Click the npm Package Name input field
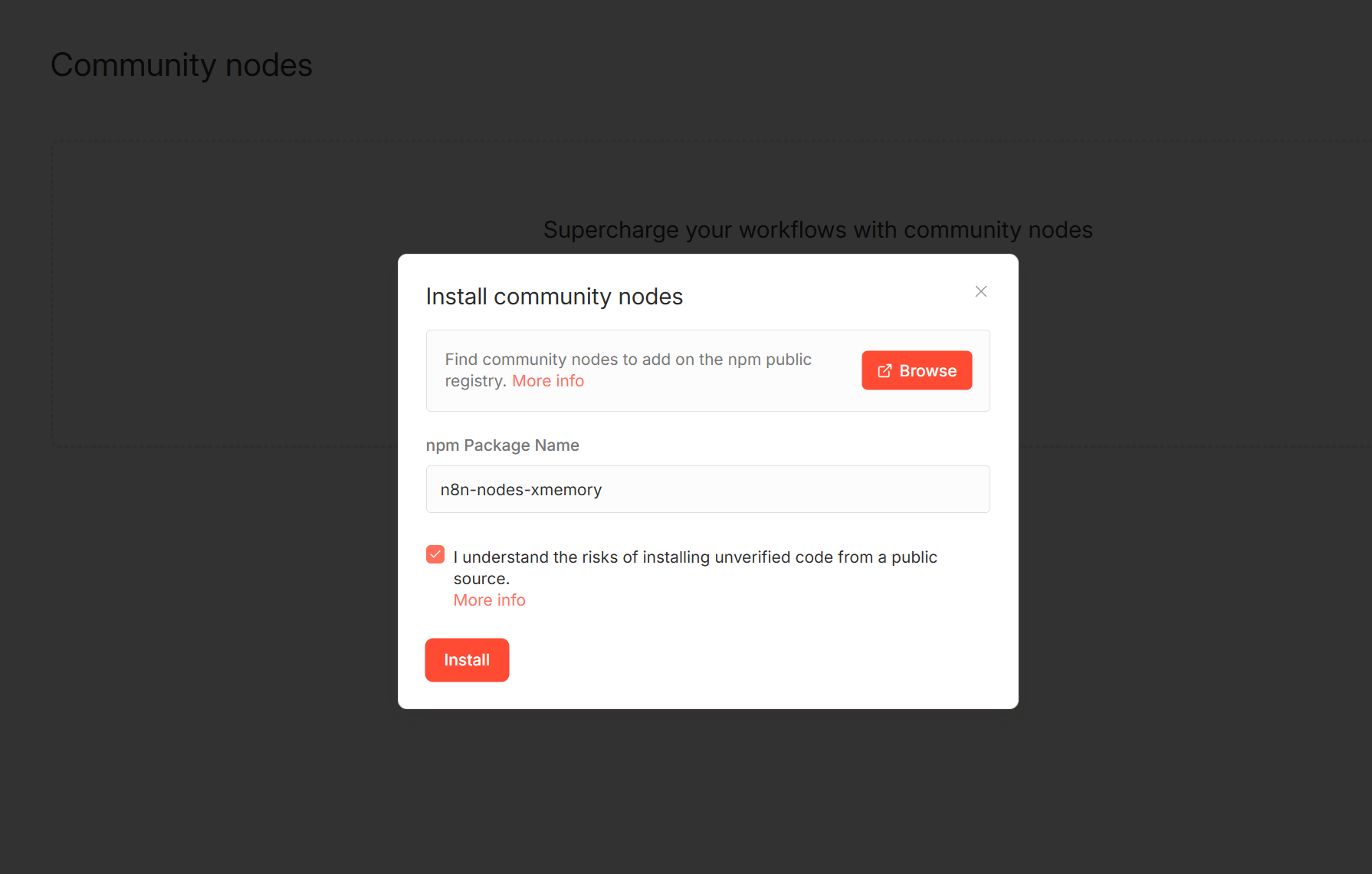Screen dimensions: 1372x874 pyautogui.click(x=707, y=489)
